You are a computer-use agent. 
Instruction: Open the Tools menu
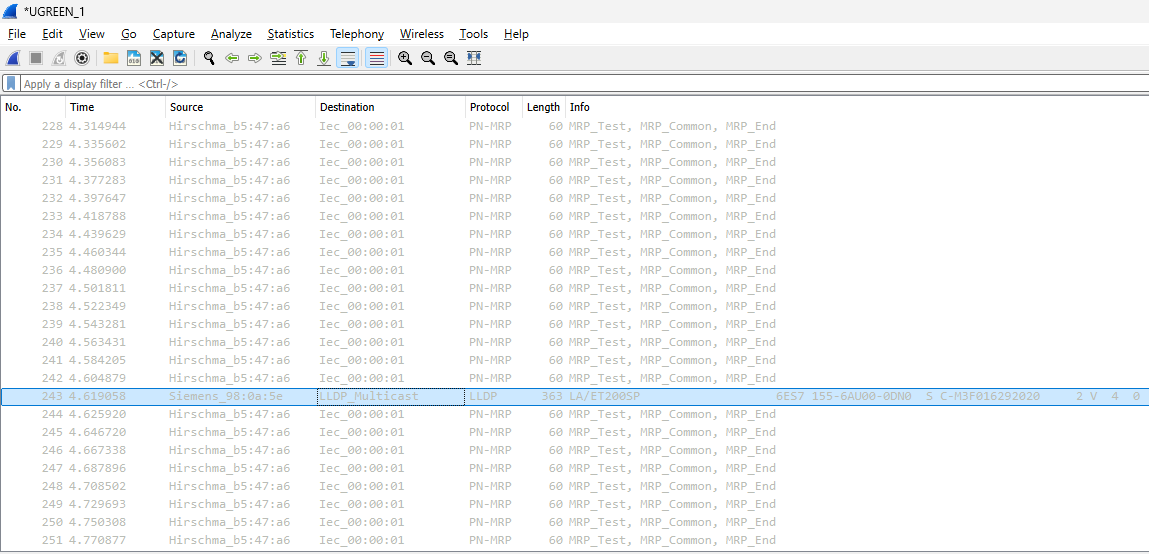[x=473, y=34]
